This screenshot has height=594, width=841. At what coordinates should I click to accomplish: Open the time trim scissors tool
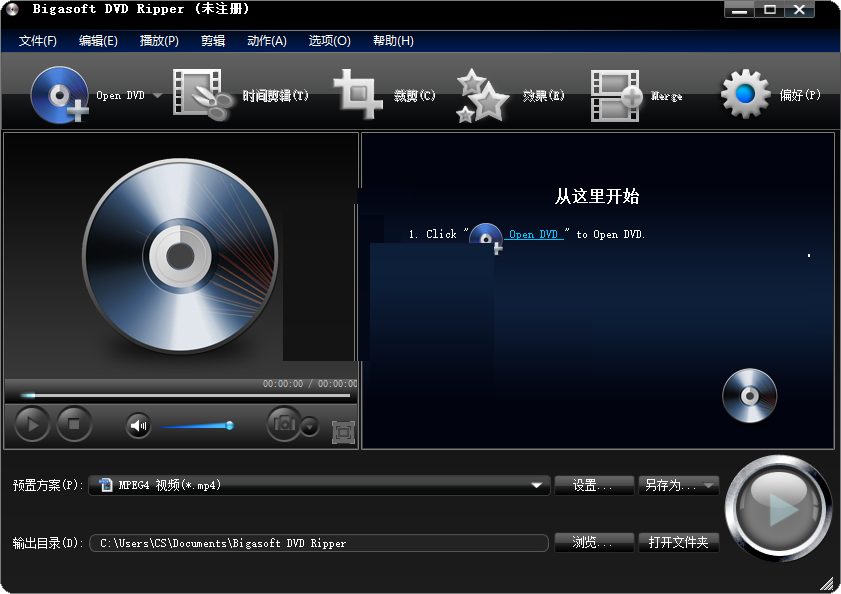pyautogui.click(x=202, y=95)
